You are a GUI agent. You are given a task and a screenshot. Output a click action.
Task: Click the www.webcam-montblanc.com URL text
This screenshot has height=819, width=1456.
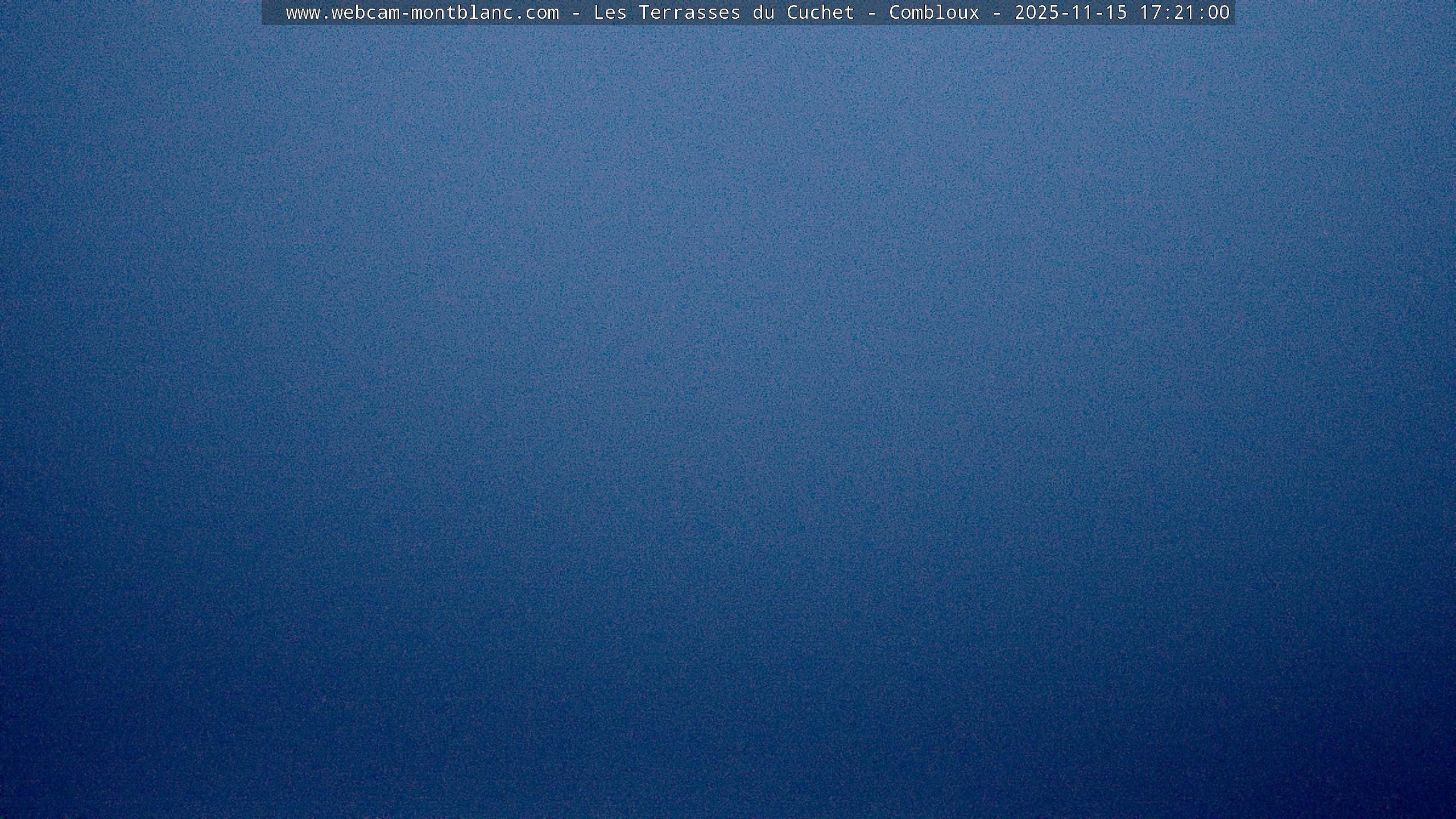pos(422,13)
